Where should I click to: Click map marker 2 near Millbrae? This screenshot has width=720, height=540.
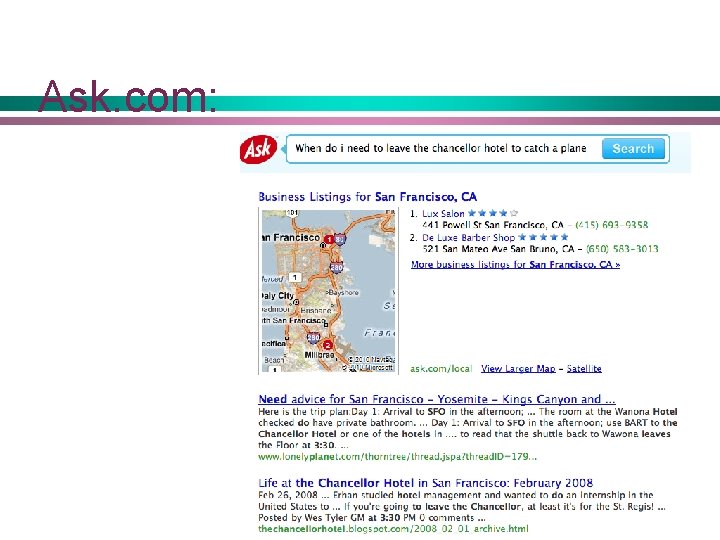[327, 345]
